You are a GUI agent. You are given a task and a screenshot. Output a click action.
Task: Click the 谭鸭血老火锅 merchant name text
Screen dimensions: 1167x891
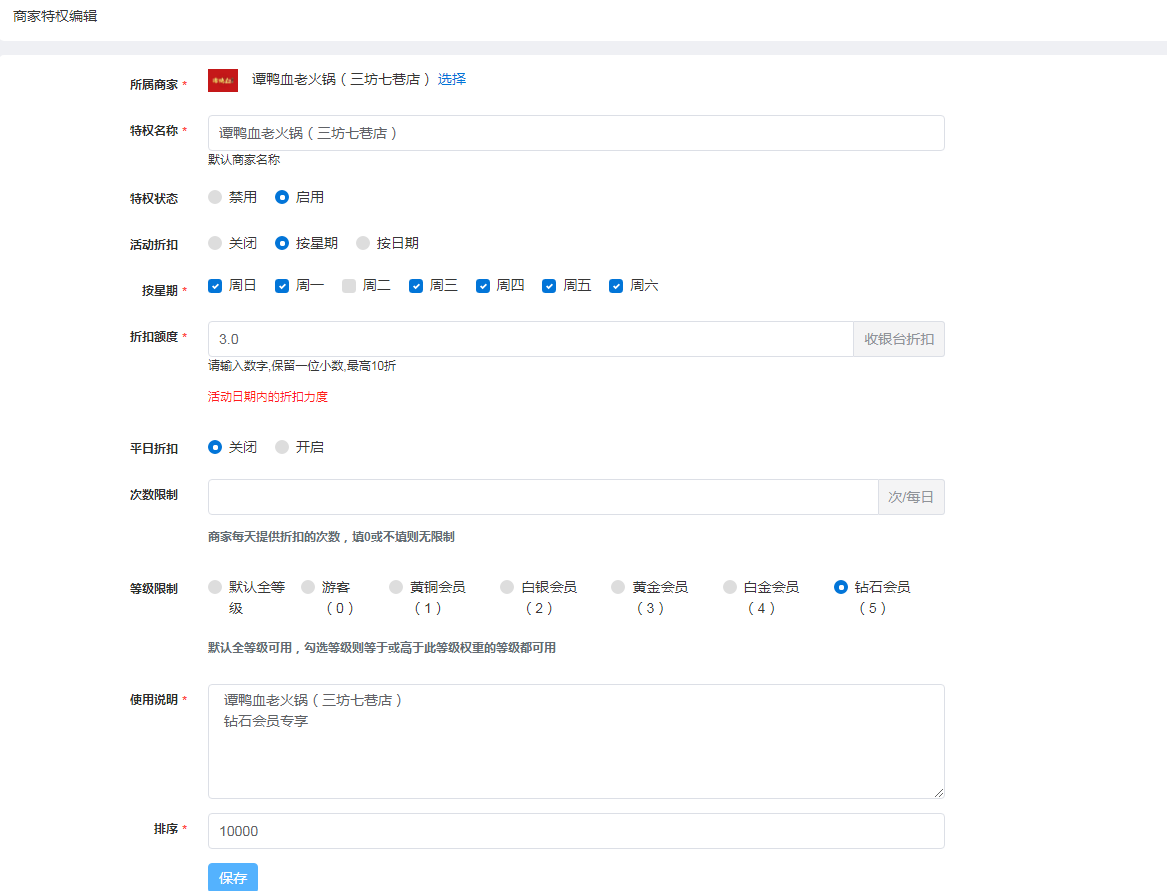[x=341, y=80]
